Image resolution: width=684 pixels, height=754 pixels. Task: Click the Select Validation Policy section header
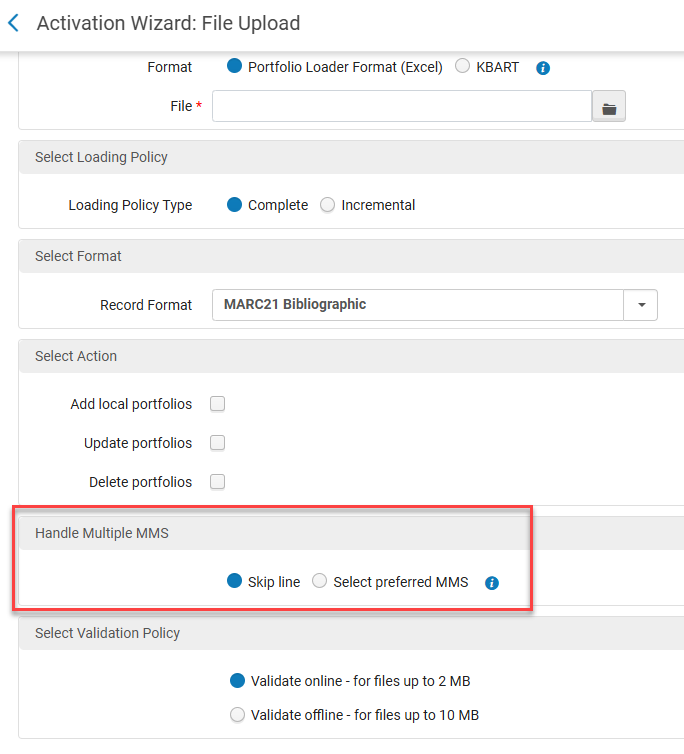coord(107,633)
